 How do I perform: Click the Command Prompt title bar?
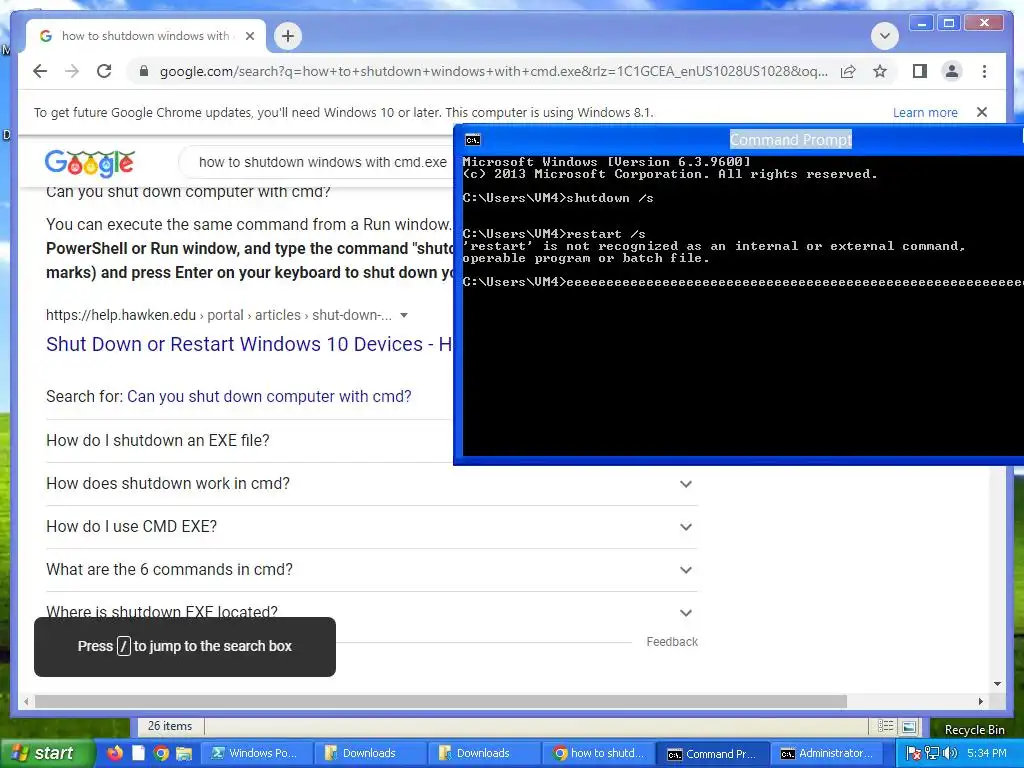pos(739,139)
